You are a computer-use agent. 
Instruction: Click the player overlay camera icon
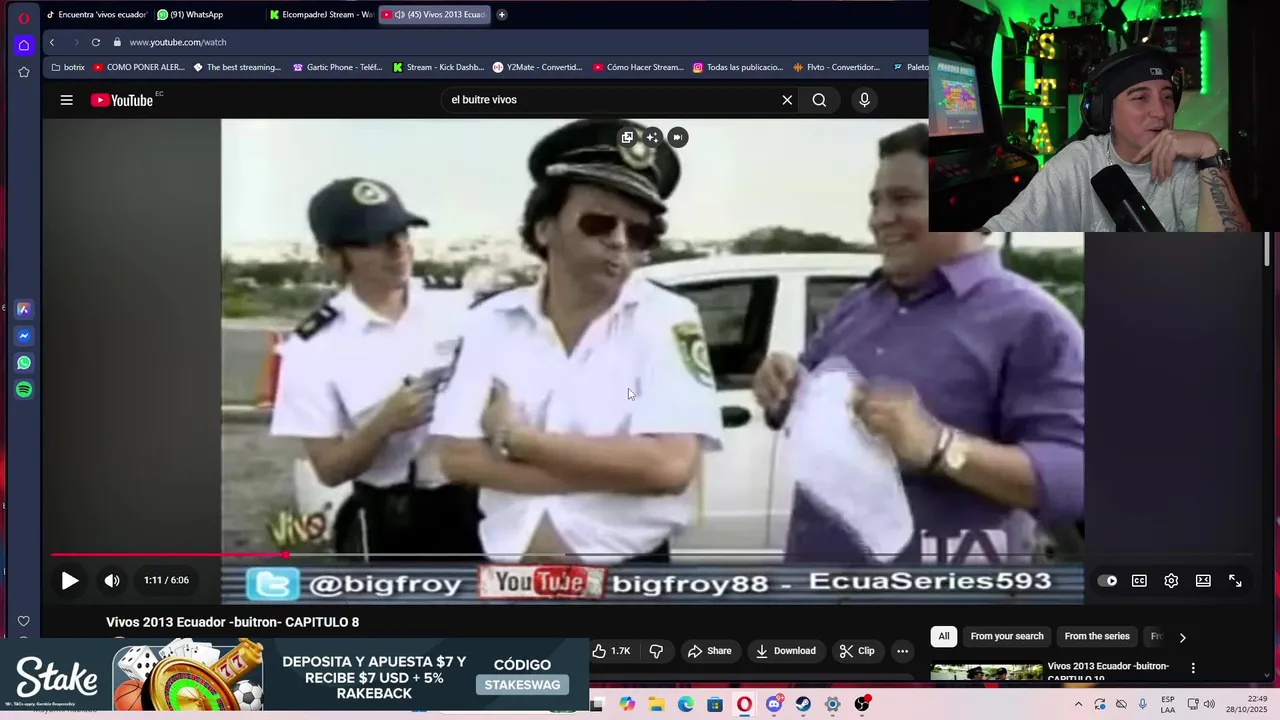point(678,137)
